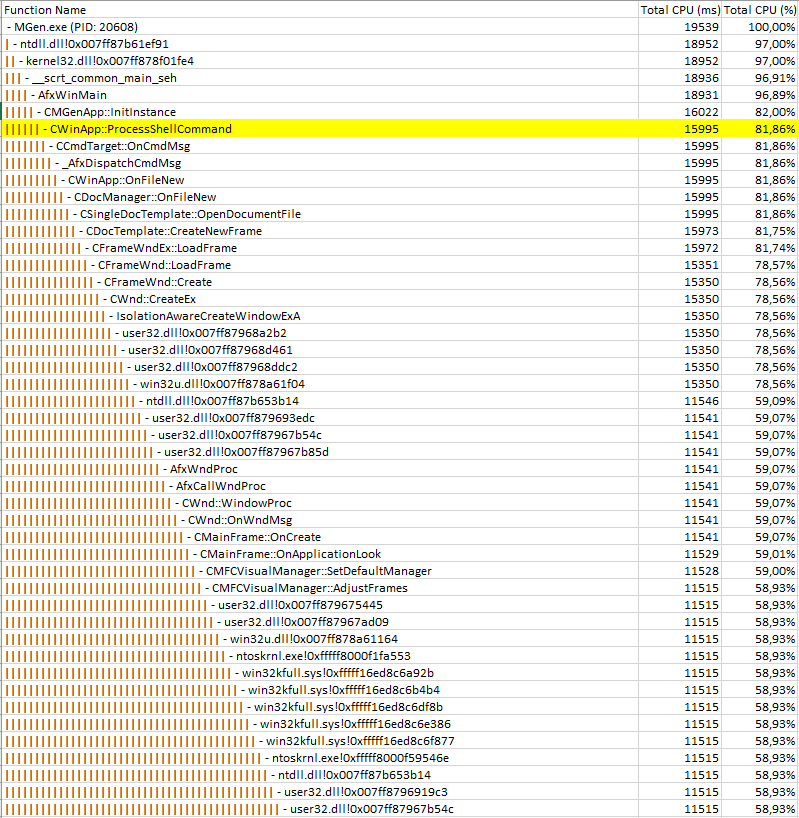Select the CDocTemplate::CreateNewFrame row

pos(400,231)
